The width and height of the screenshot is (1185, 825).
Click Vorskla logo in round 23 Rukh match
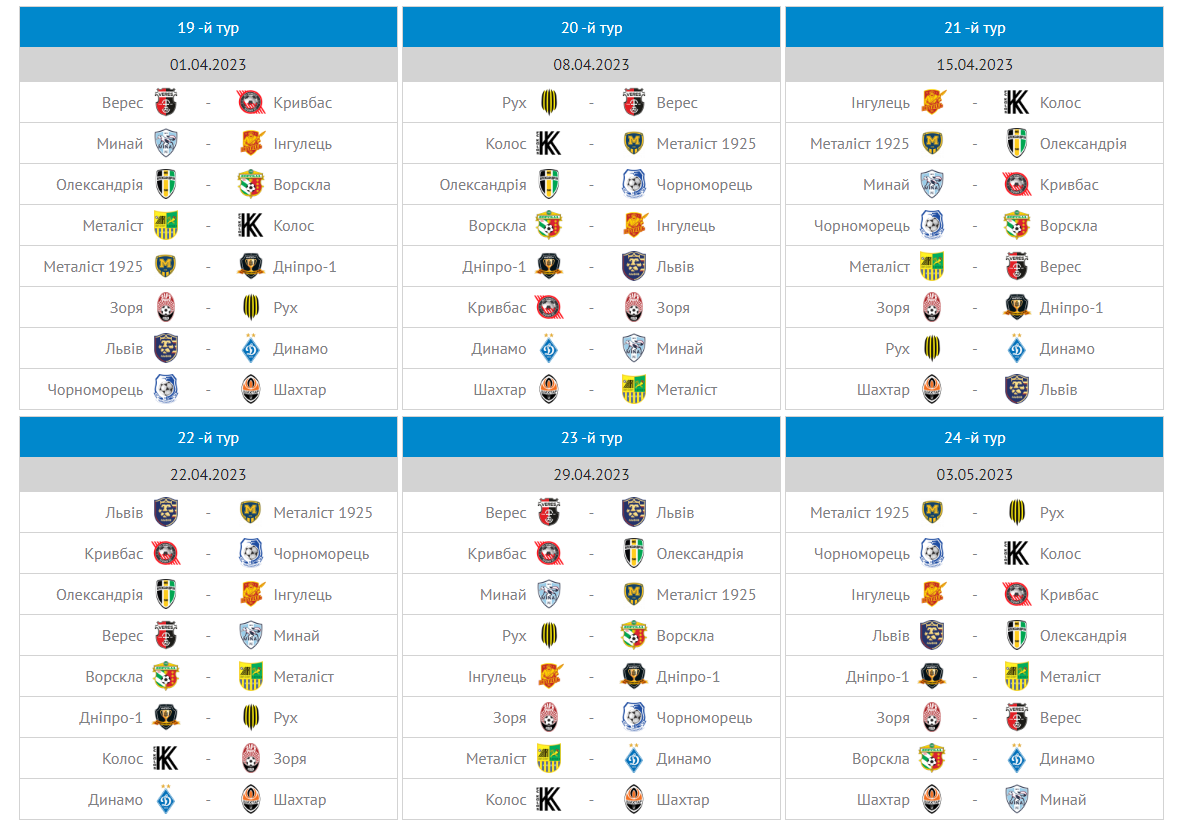coord(634,636)
